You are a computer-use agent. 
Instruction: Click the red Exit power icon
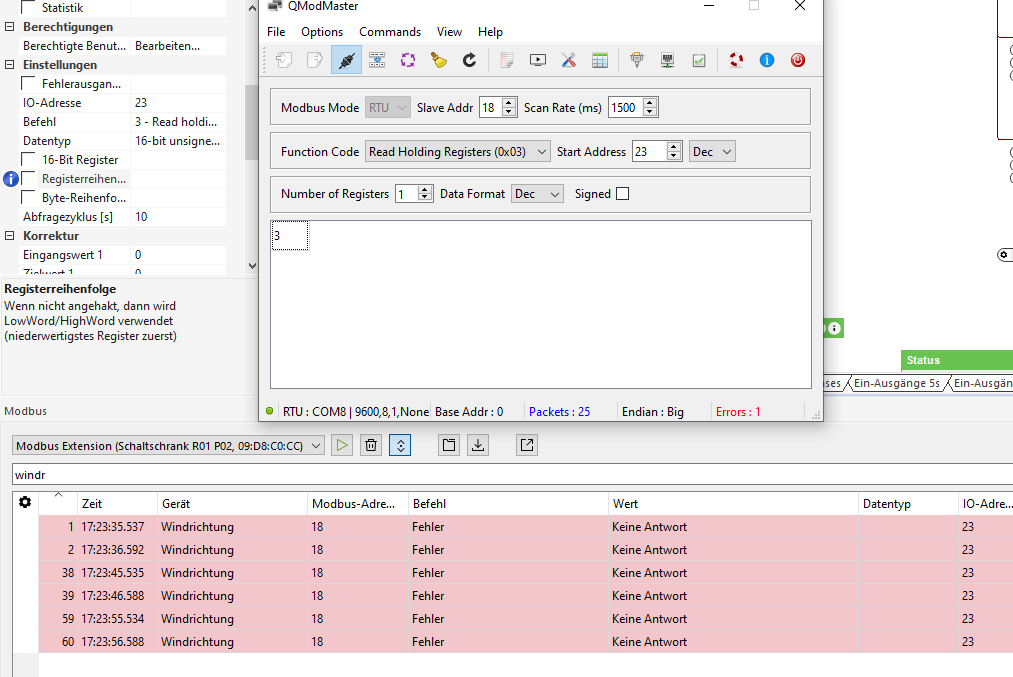798,60
